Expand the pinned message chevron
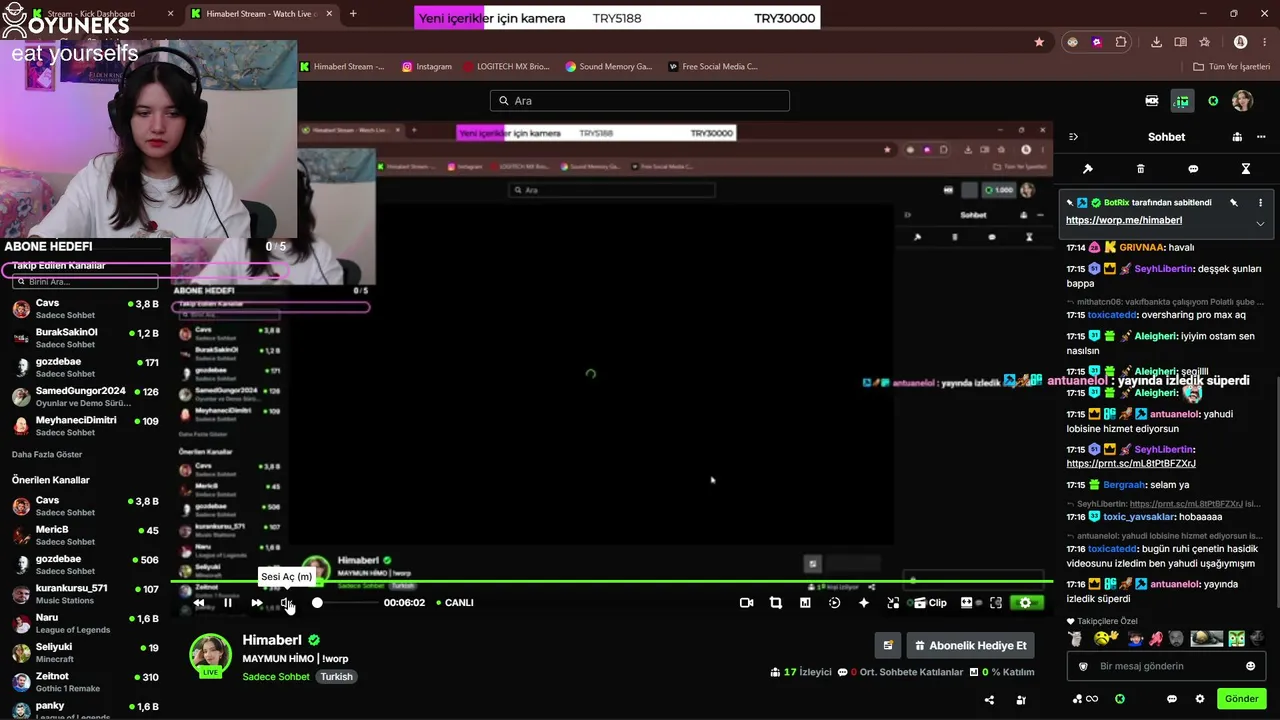This screenshot has width=1280, height=720. 1260,224
